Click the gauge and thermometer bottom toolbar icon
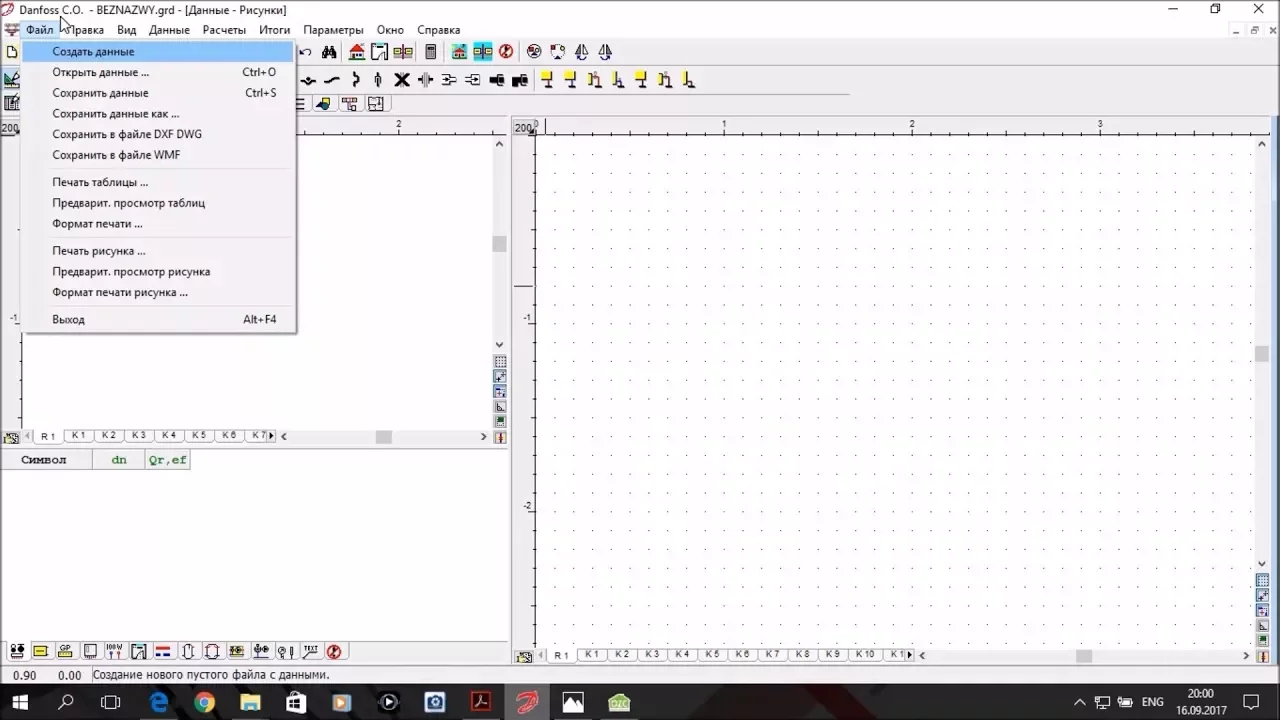Image resolution: width=1280 pixels, height=720 pixels. [285, 651]
